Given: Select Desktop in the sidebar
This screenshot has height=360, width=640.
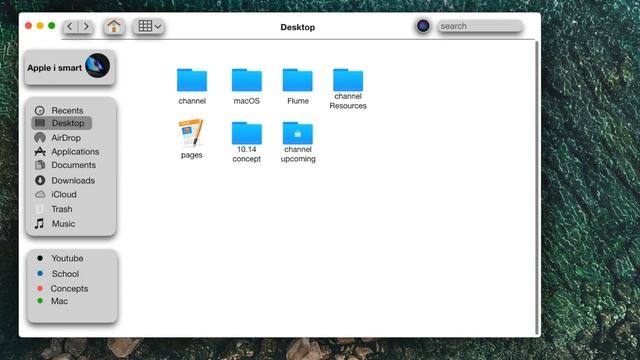Looking at the screenshot, I should point(62,123).
